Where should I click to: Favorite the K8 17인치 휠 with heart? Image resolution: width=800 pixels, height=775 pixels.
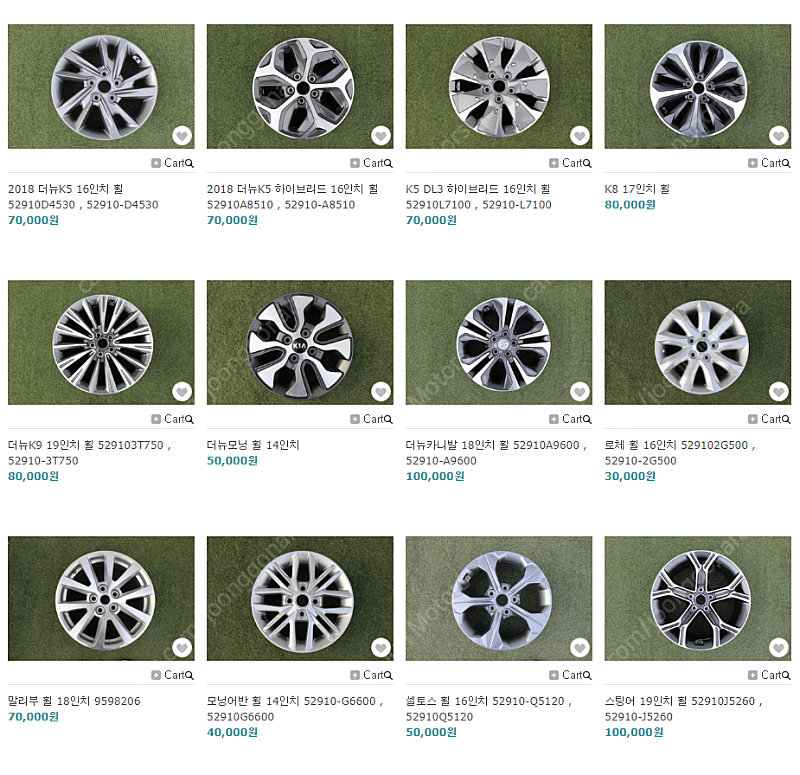778,136
